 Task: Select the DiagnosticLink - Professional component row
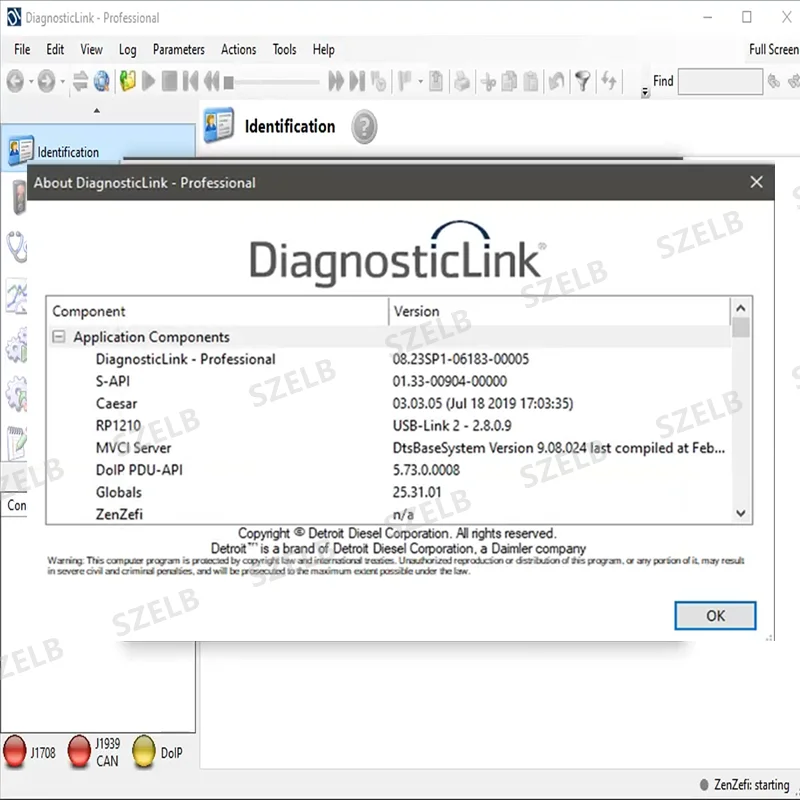coord(390,359)
